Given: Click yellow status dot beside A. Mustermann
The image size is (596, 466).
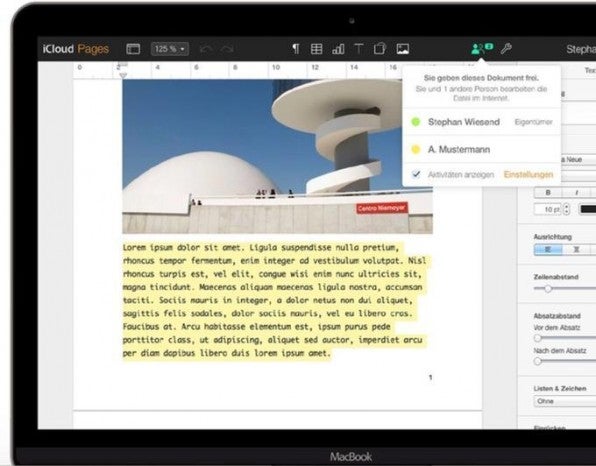Looking at the screenshot, I should pyautogui.click(x=416, y=149).
